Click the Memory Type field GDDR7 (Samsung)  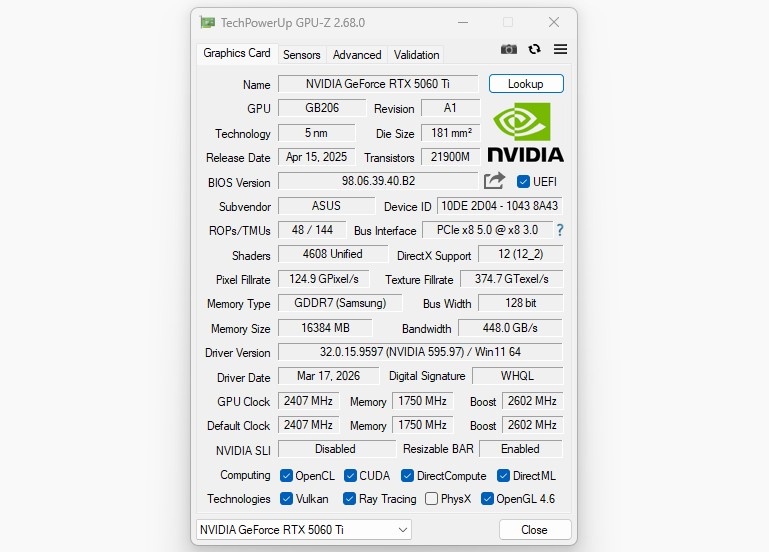click(340, 303)
